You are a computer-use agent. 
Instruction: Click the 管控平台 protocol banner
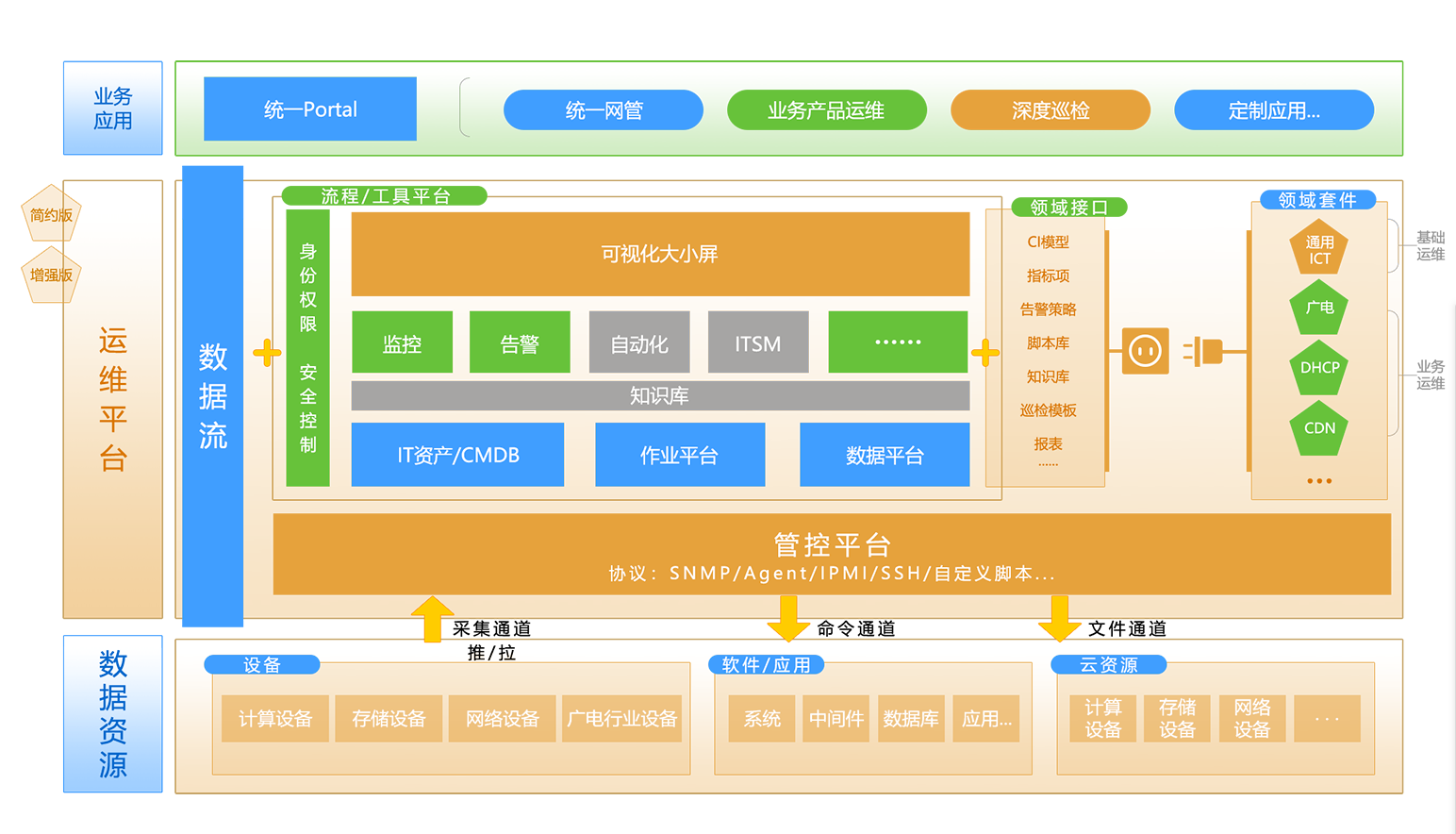point(831,555)
